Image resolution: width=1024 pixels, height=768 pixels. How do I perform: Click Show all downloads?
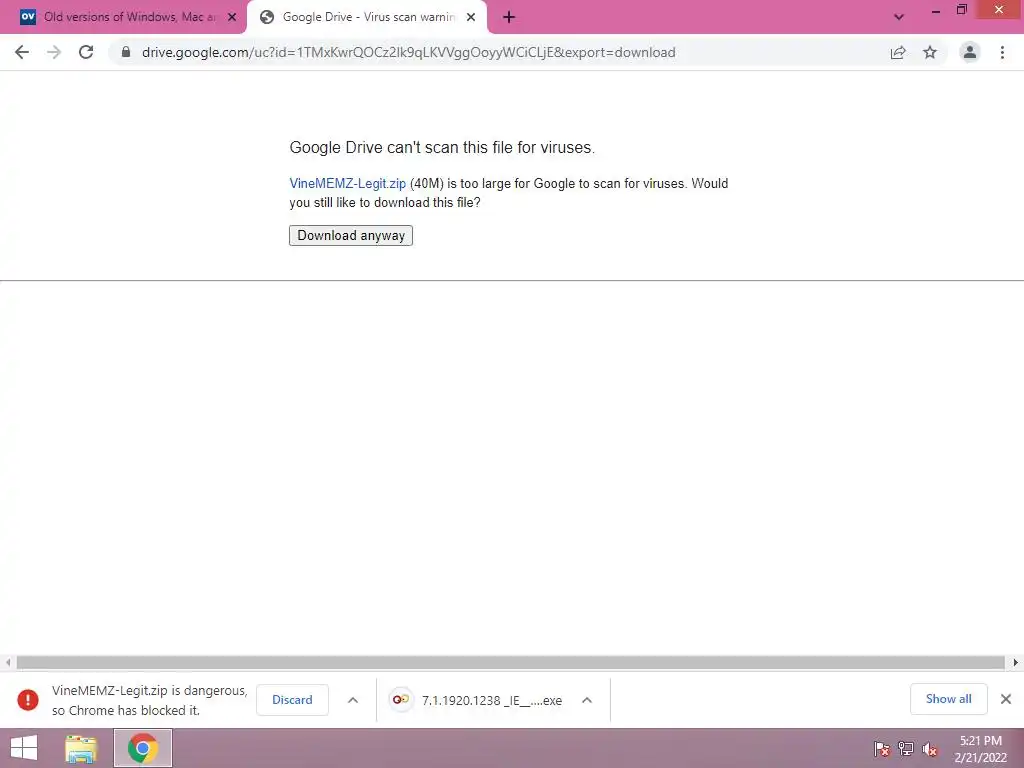(x=948, y=699)
